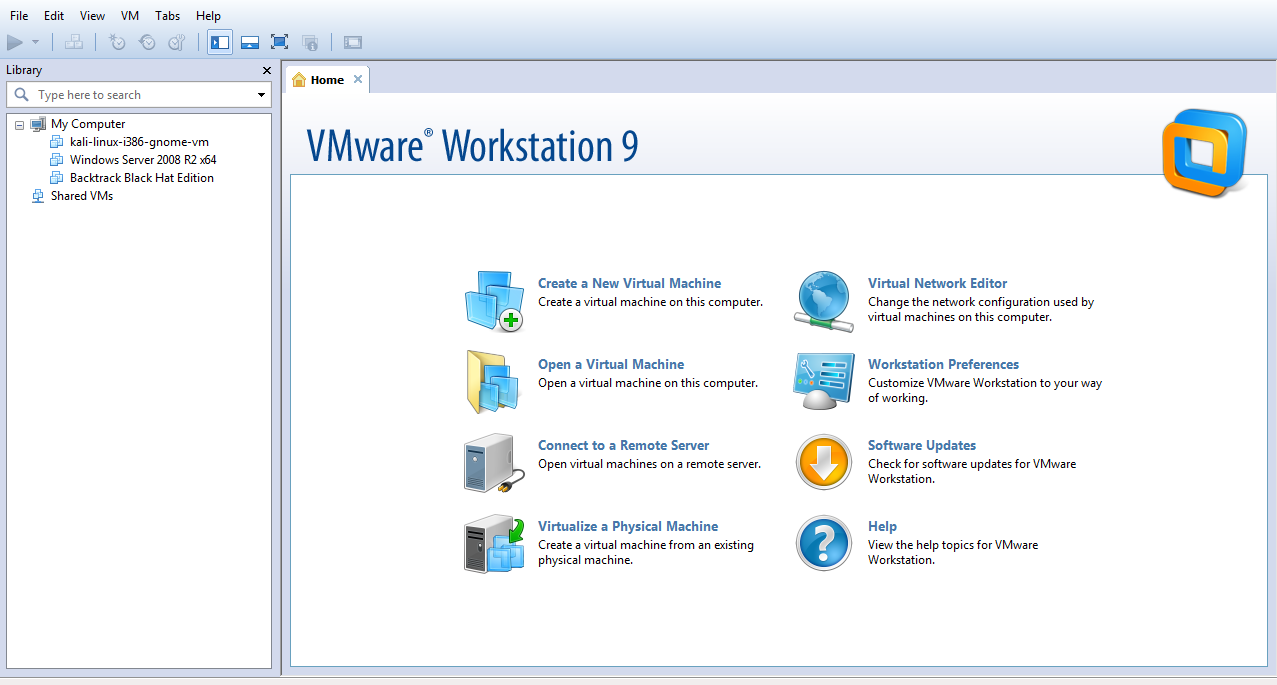Click the Unity mode toolbar icon
Image resolution: width=1277 pixels, height=685 pixels.
[310, 42]
